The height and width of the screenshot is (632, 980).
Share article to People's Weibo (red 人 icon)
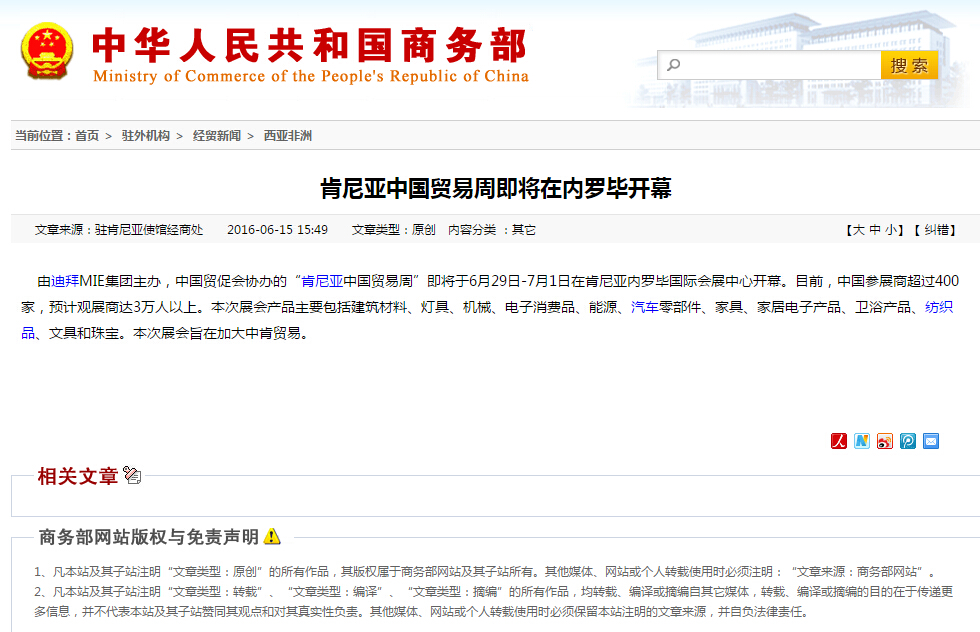click(838, 441)
